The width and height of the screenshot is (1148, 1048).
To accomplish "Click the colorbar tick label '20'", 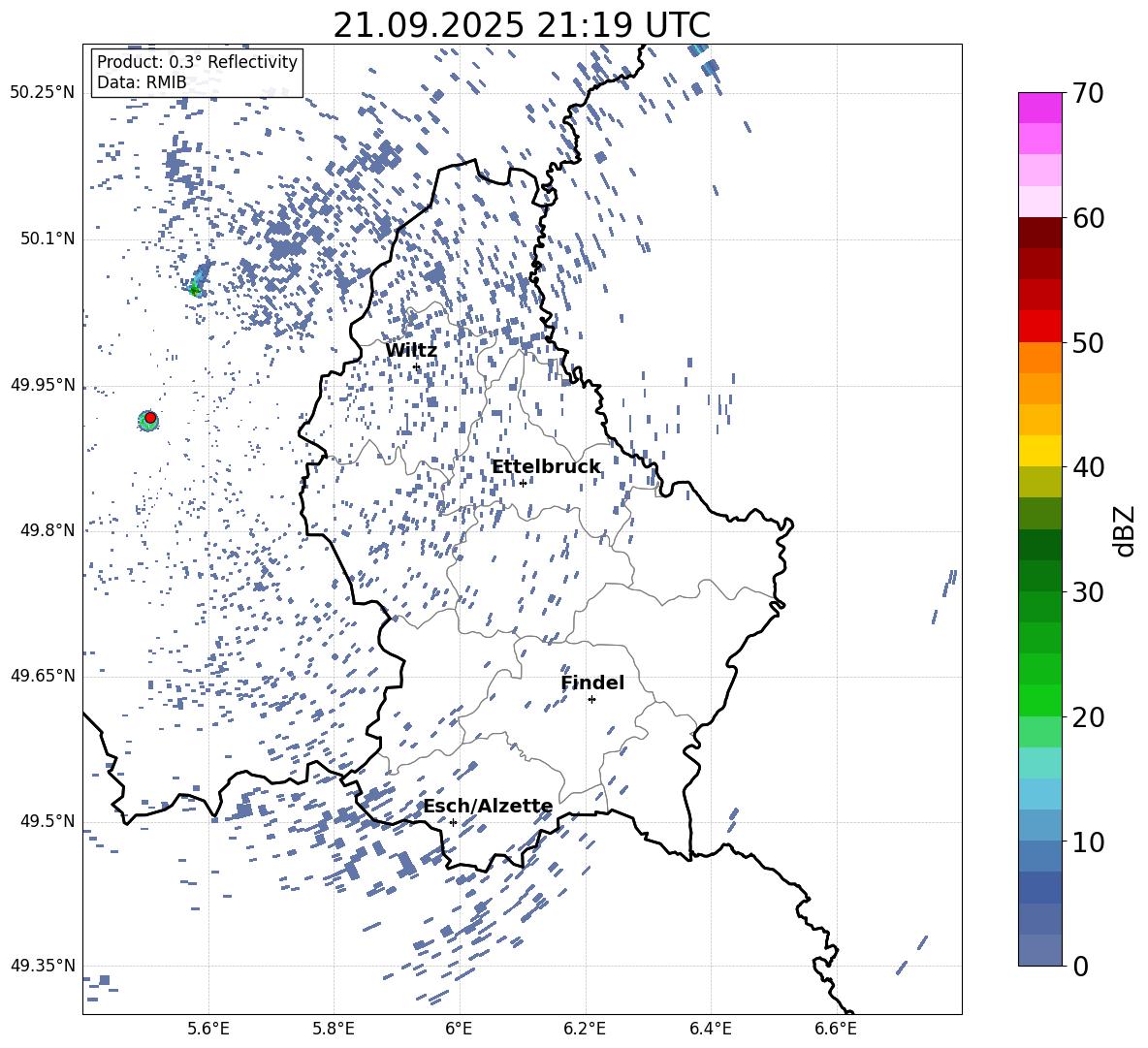I will (1088, 716).
